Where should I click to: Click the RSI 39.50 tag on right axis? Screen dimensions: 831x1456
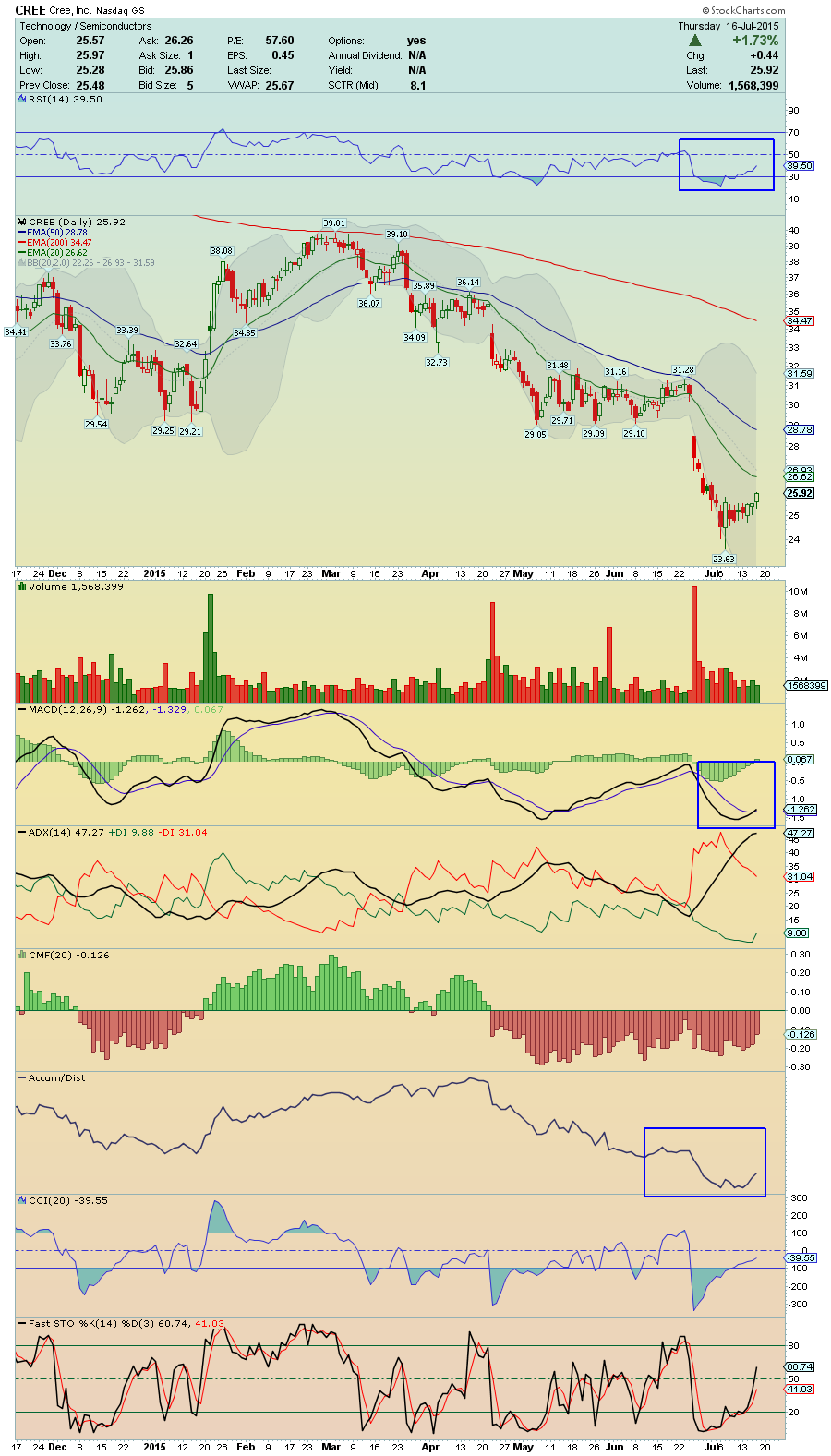[800, 166]
